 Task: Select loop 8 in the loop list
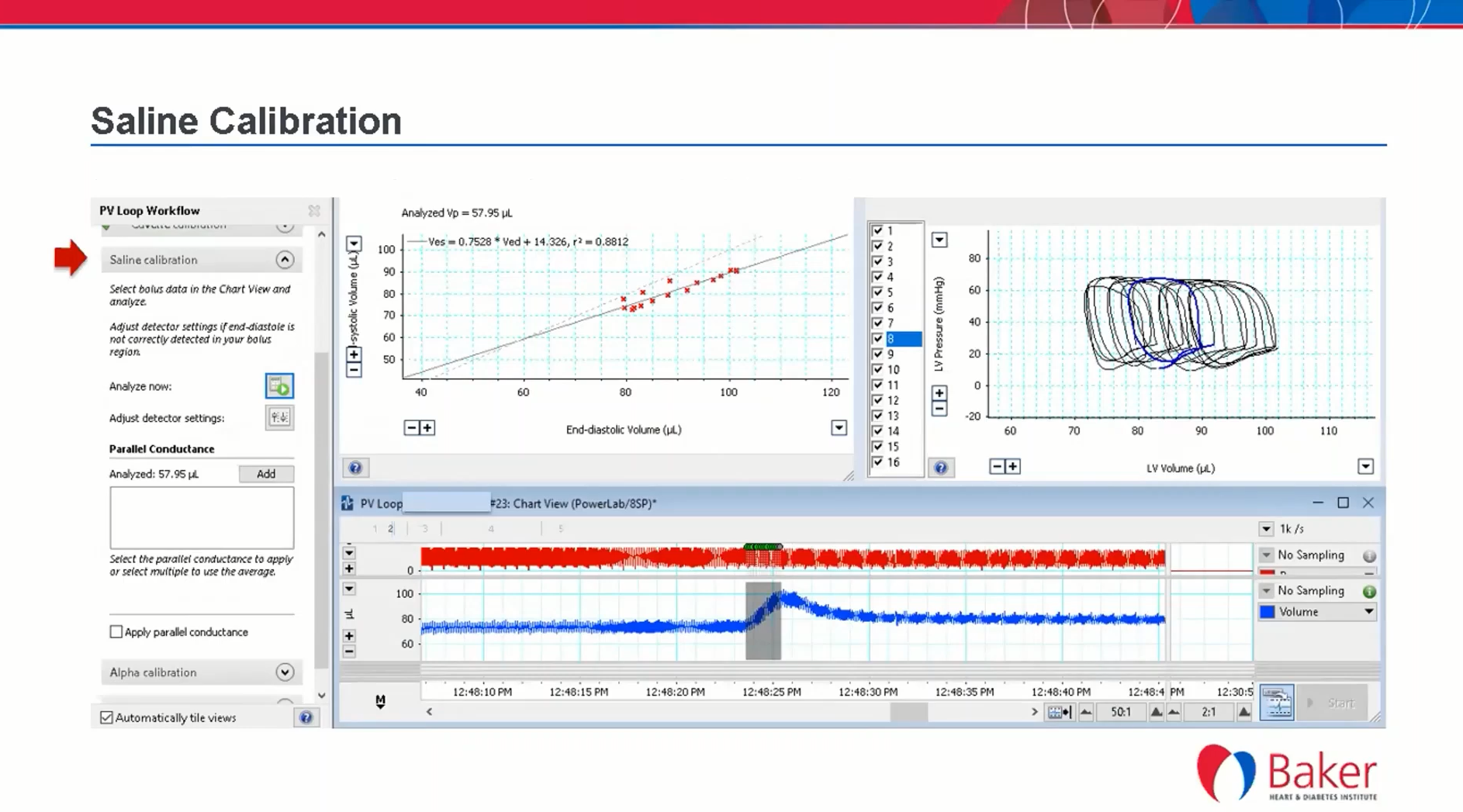coord(902,339)
